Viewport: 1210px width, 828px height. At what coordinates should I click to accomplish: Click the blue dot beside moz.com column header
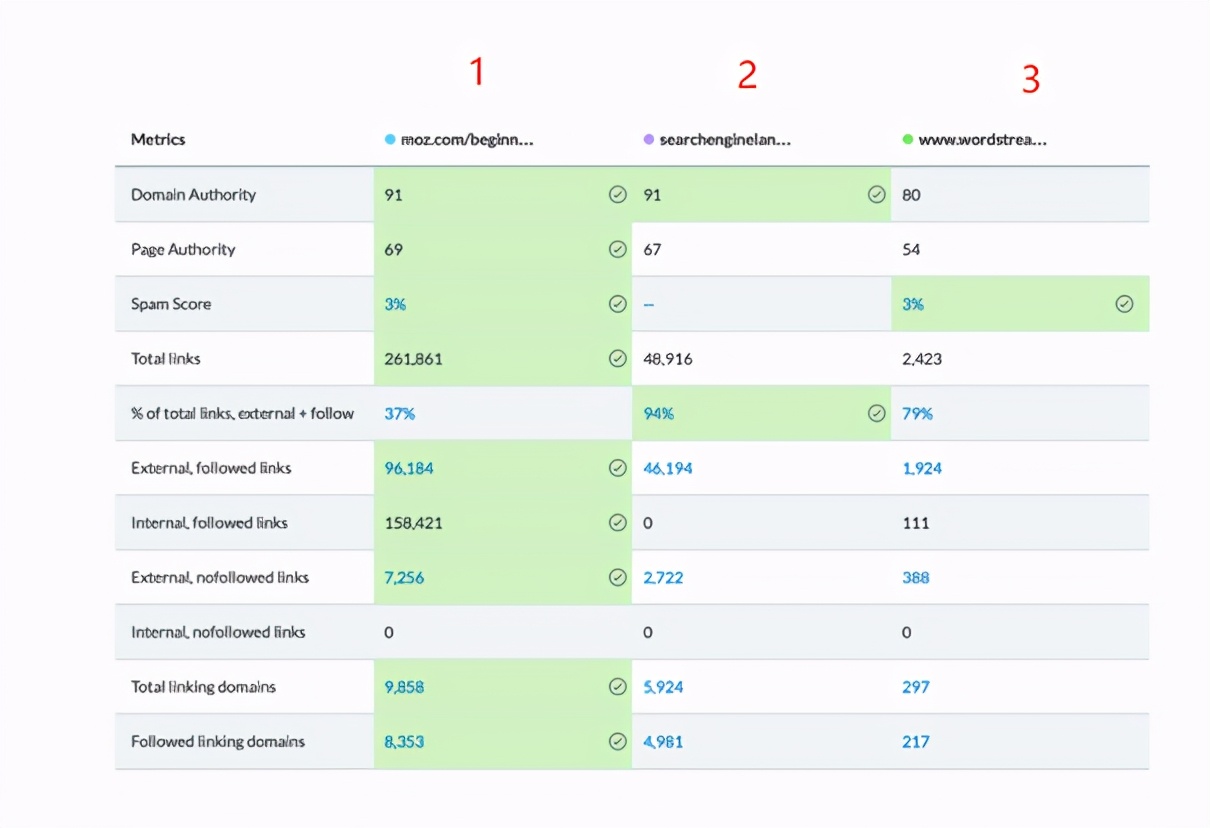(x=390, y=140)
